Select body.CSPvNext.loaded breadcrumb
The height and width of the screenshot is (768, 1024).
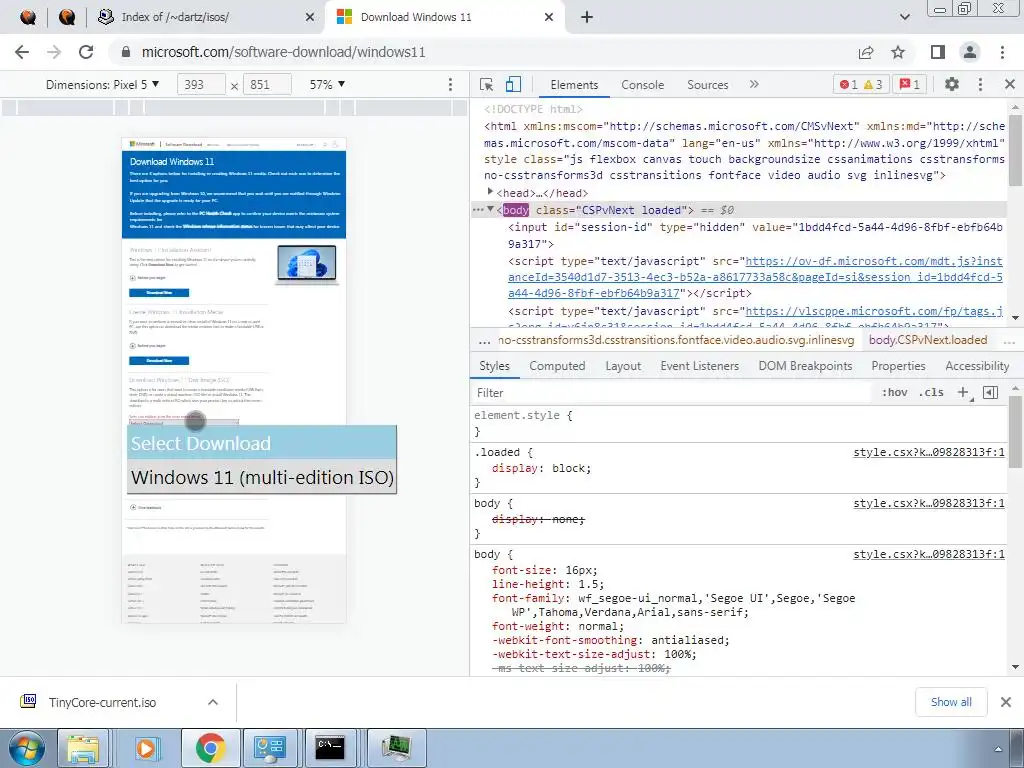click(928, 340)
